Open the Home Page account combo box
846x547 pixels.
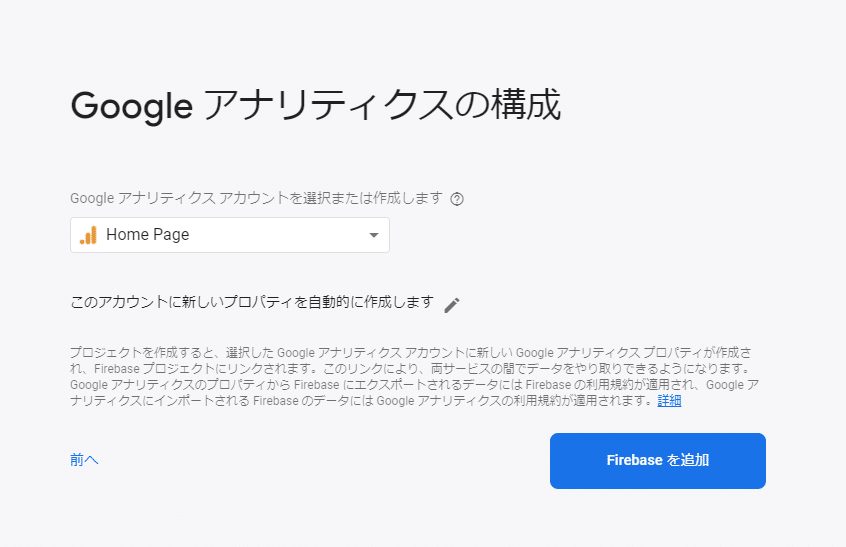tap(230, 235)
